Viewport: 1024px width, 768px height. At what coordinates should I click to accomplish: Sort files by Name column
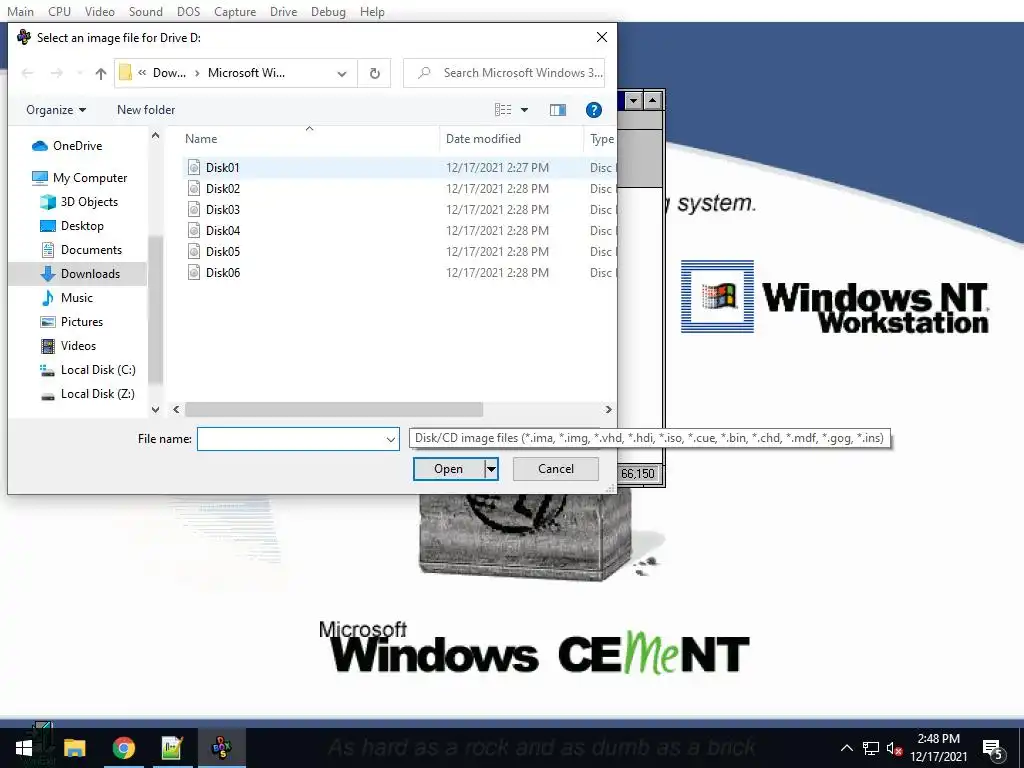click(201, 138)
